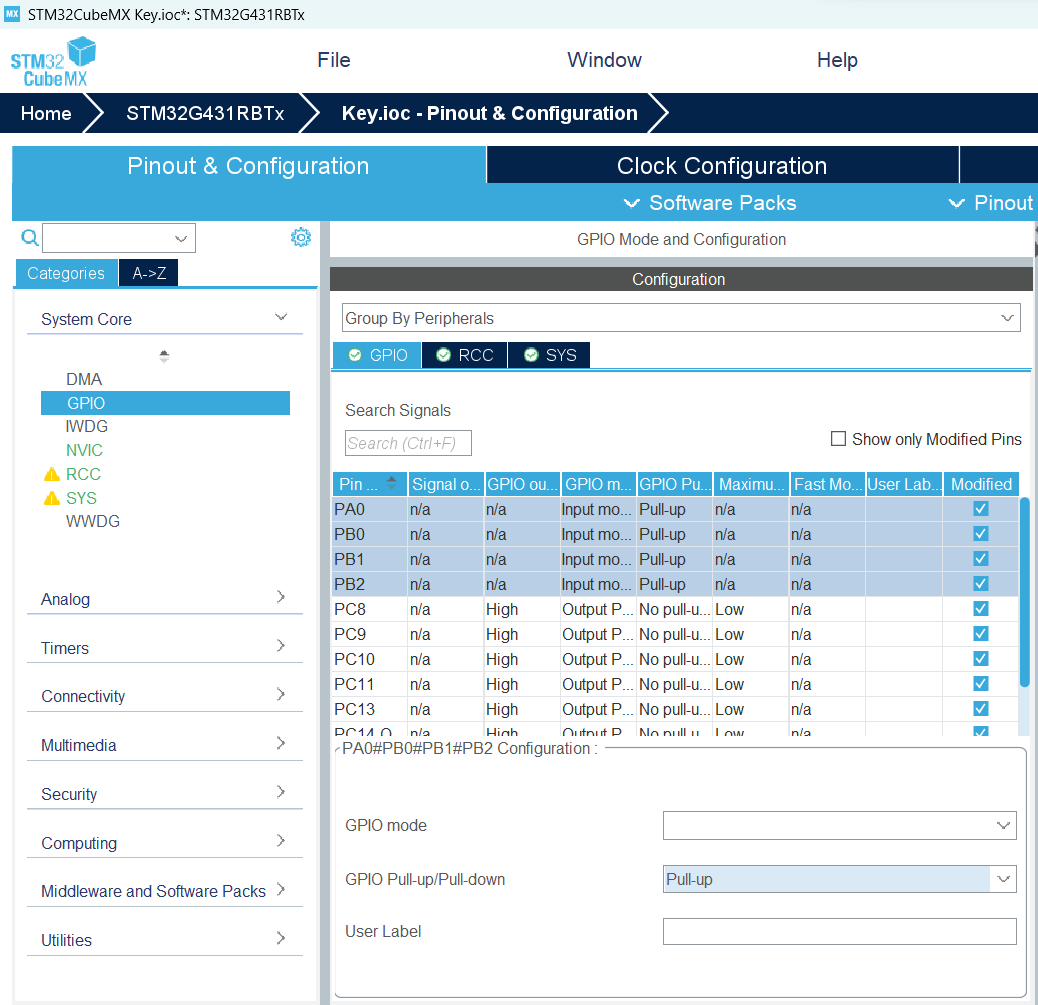Click the Modified column header
The height and width of the screenshot is (1005, 1038).
tap(981, 484)
